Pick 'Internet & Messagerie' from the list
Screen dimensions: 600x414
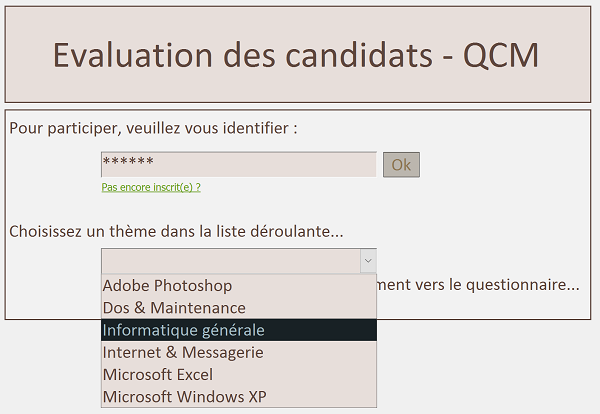click(183, 352)
